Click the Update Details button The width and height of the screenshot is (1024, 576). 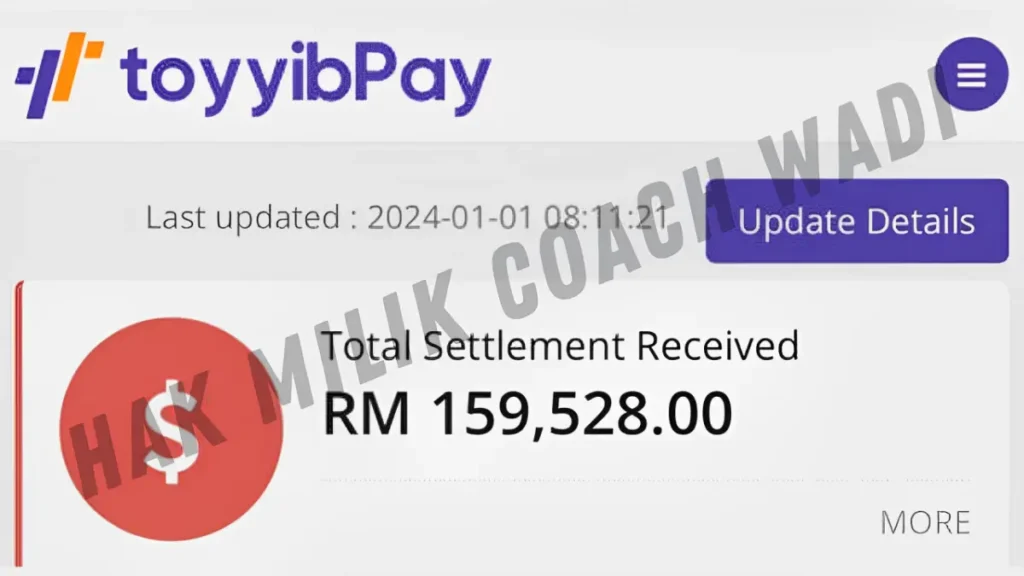(857, 221)
